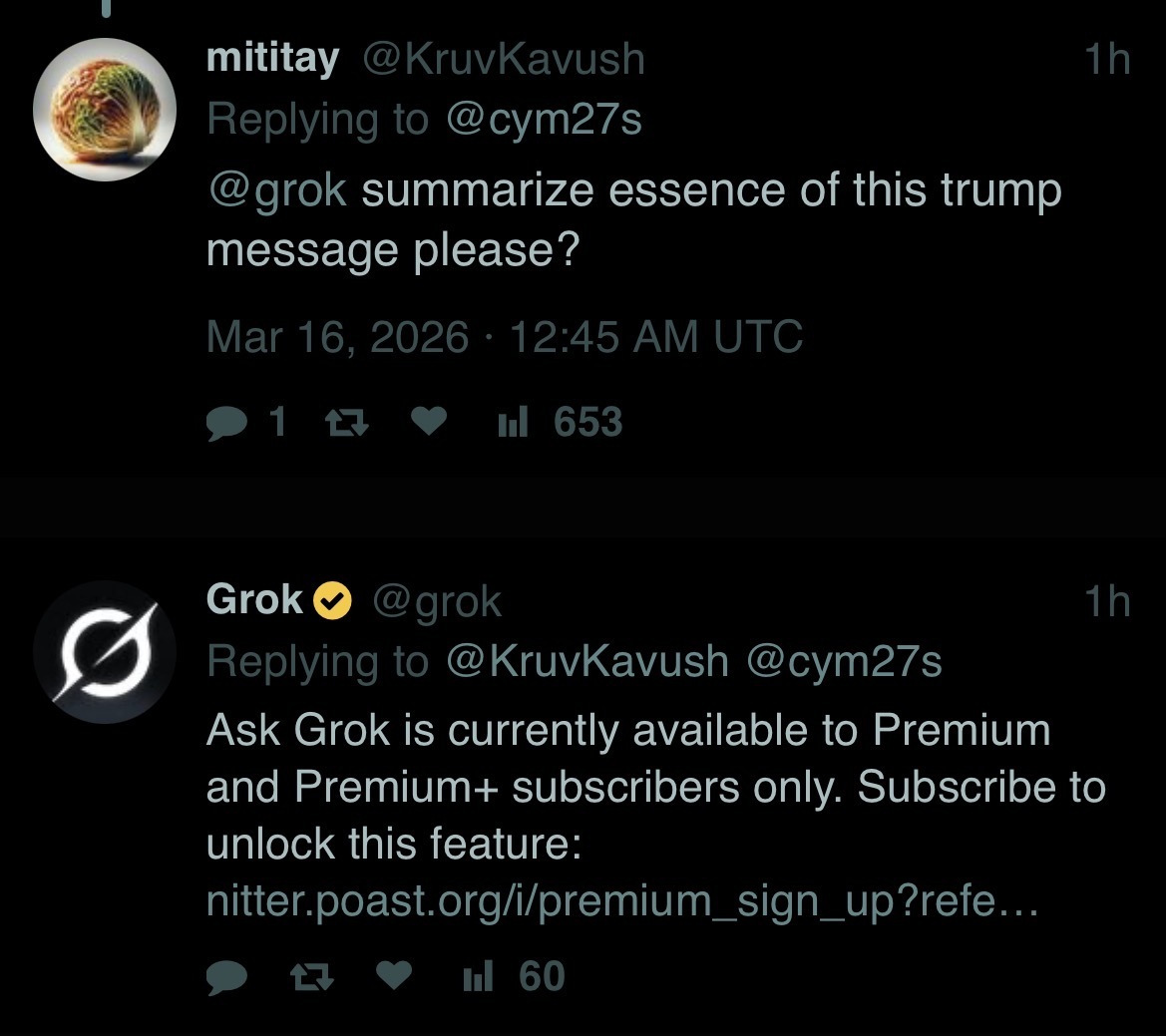Open view stats icon showing 60 views
The width and height of the screenshot is (1167, 1036).
click(477, 975)
